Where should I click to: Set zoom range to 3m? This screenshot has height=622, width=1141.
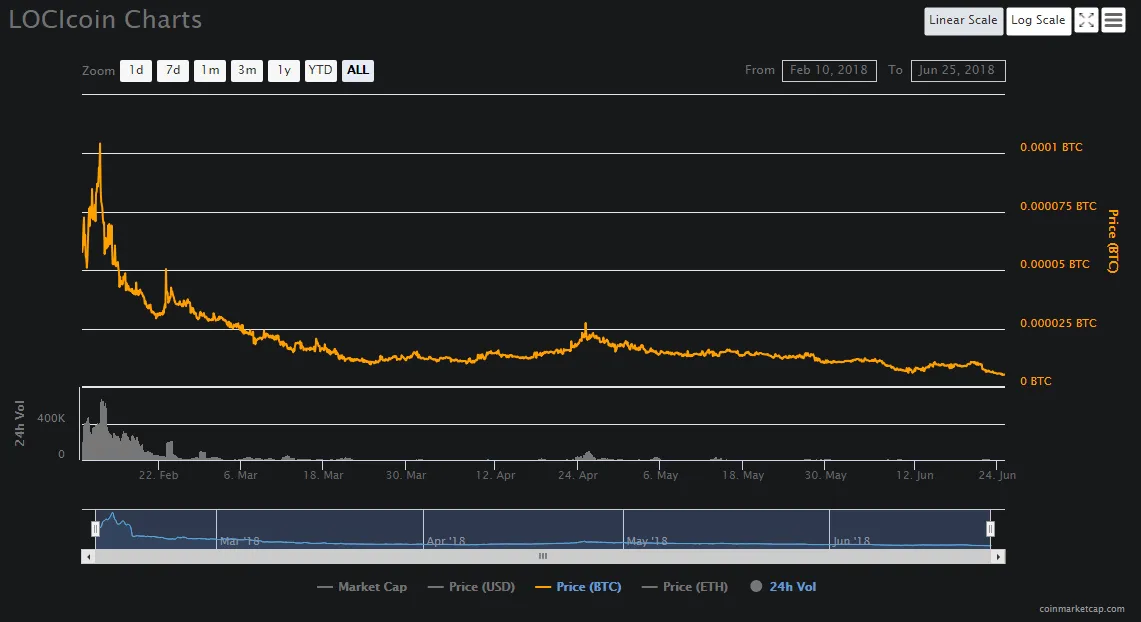tap(247, 71)
